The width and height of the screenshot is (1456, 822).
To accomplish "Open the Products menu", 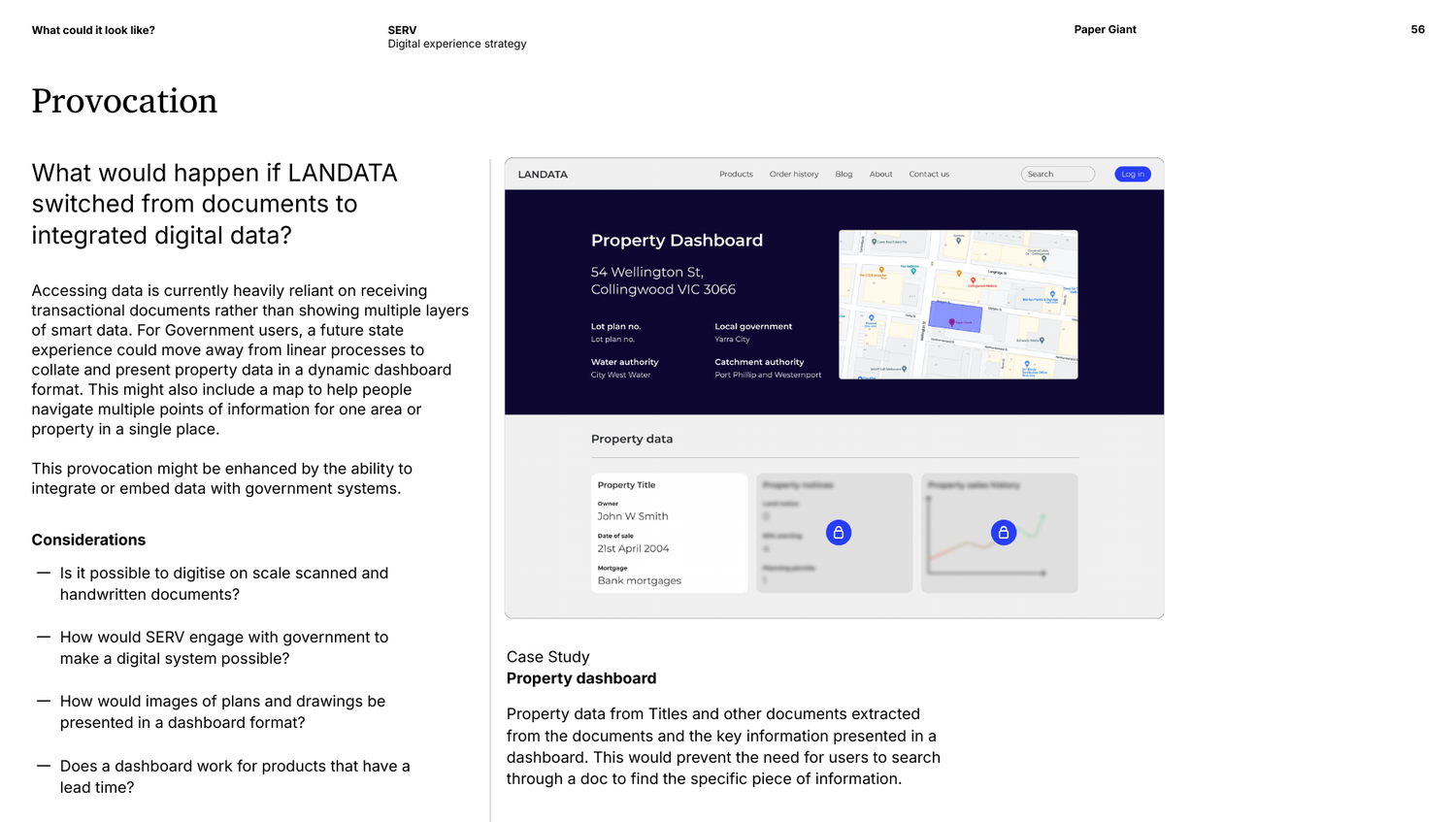I will point(736,174).
